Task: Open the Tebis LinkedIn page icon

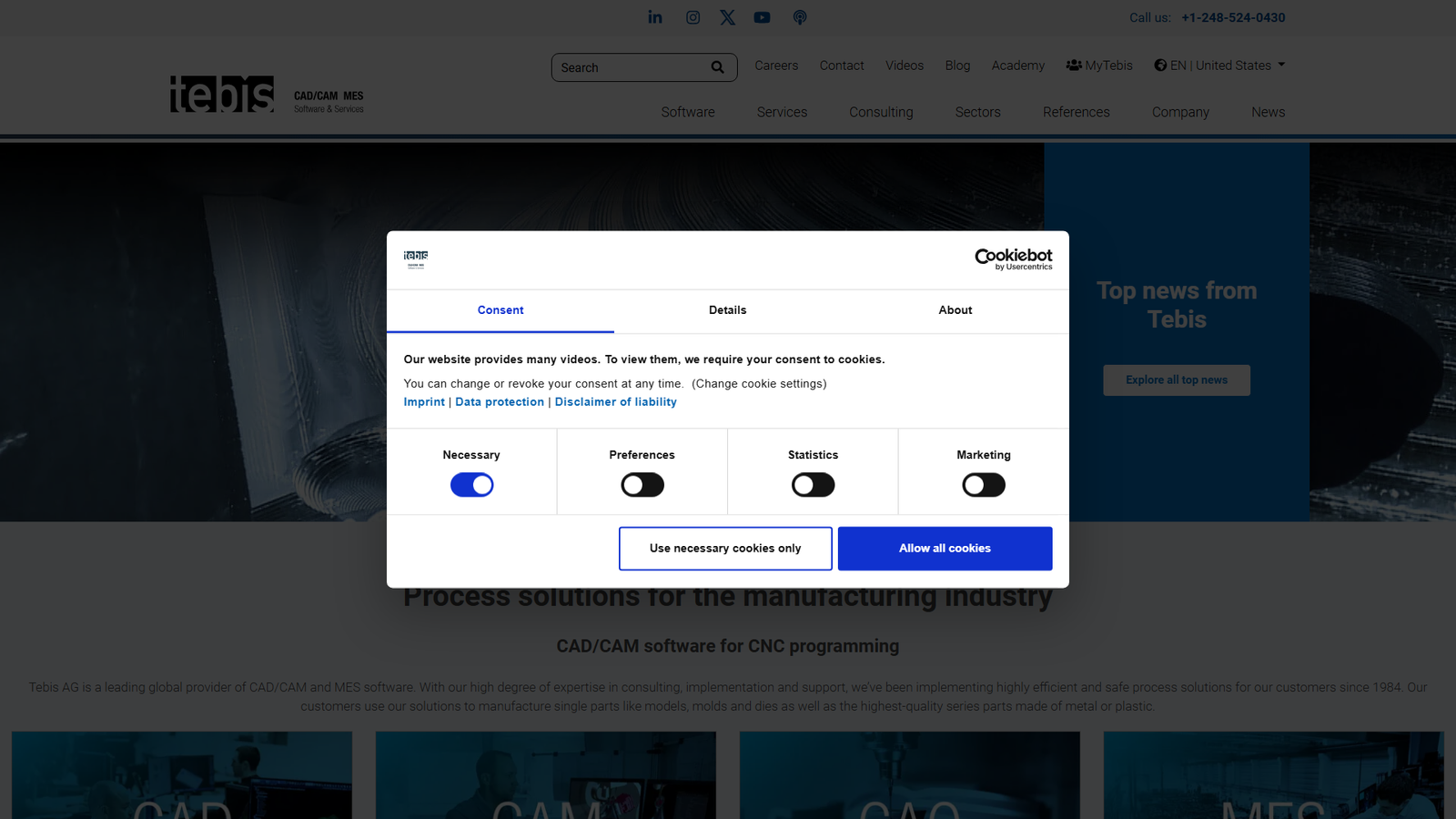Action: pyautogui.click(x=655, y=17)
